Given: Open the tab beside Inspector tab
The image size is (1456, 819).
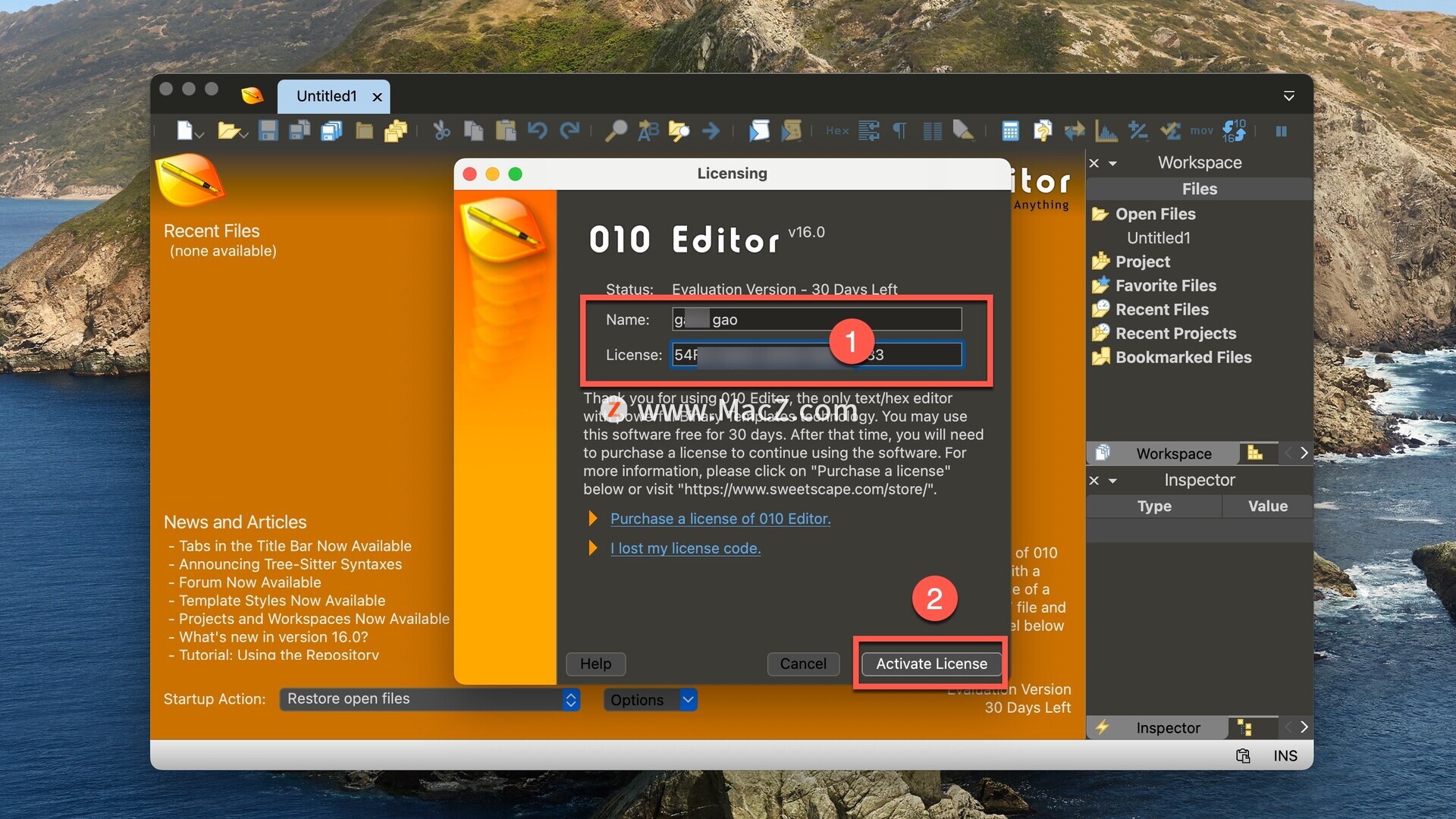Looking at the screenshot, I should (1244, 728).
